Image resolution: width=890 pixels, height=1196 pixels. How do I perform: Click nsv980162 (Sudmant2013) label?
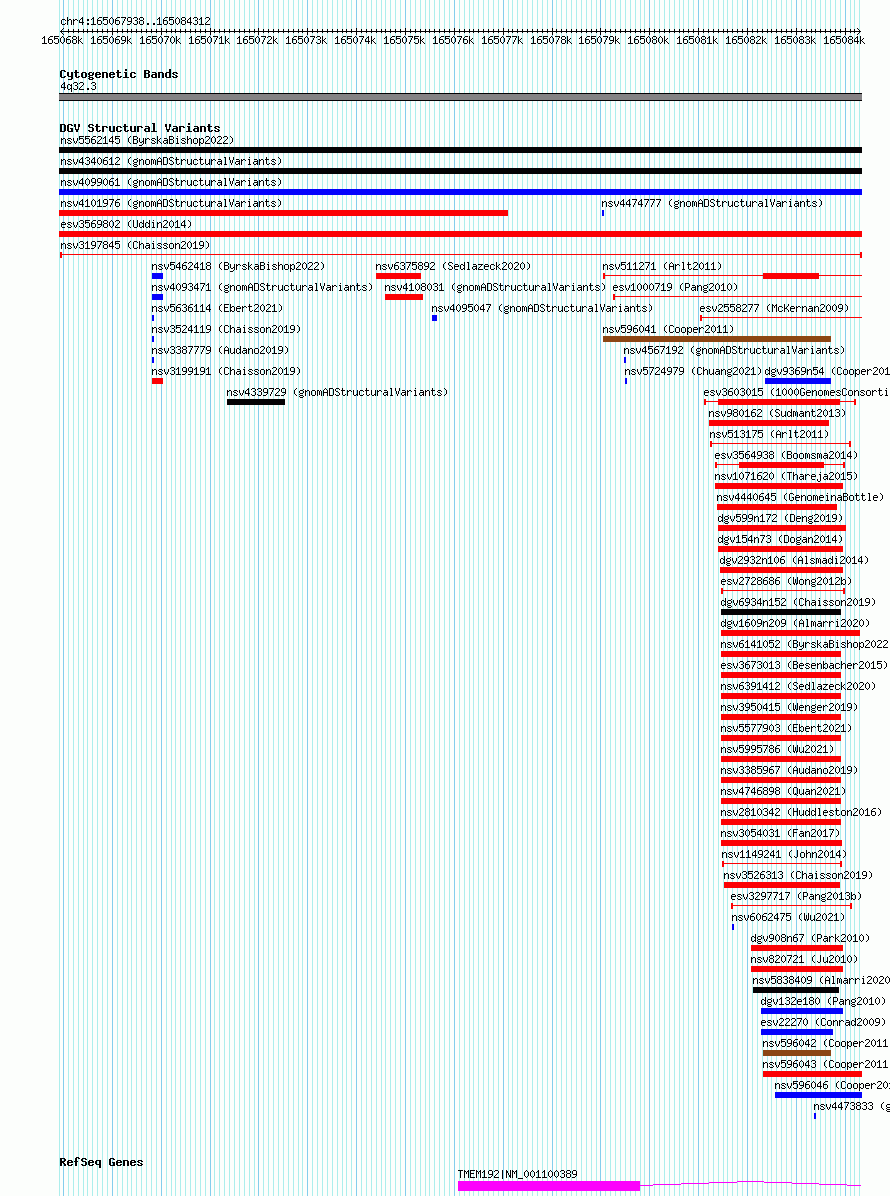tap(777, 413)
